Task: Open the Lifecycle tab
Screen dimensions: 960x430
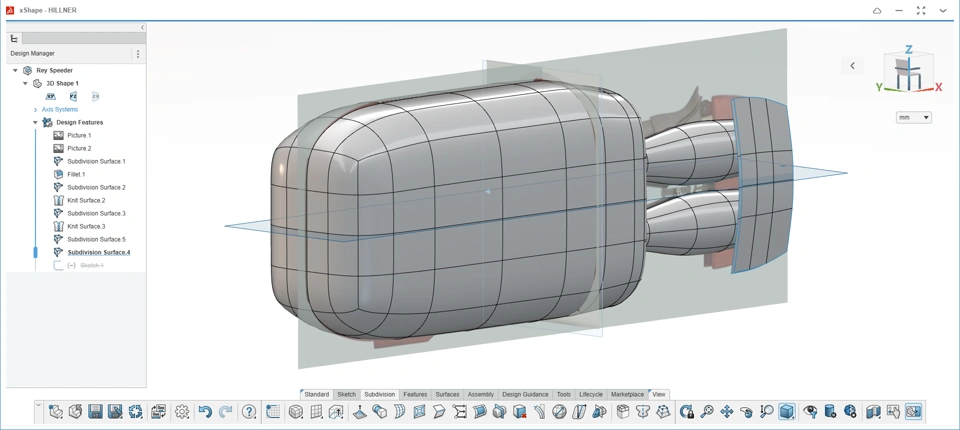Action: [591, 394]
